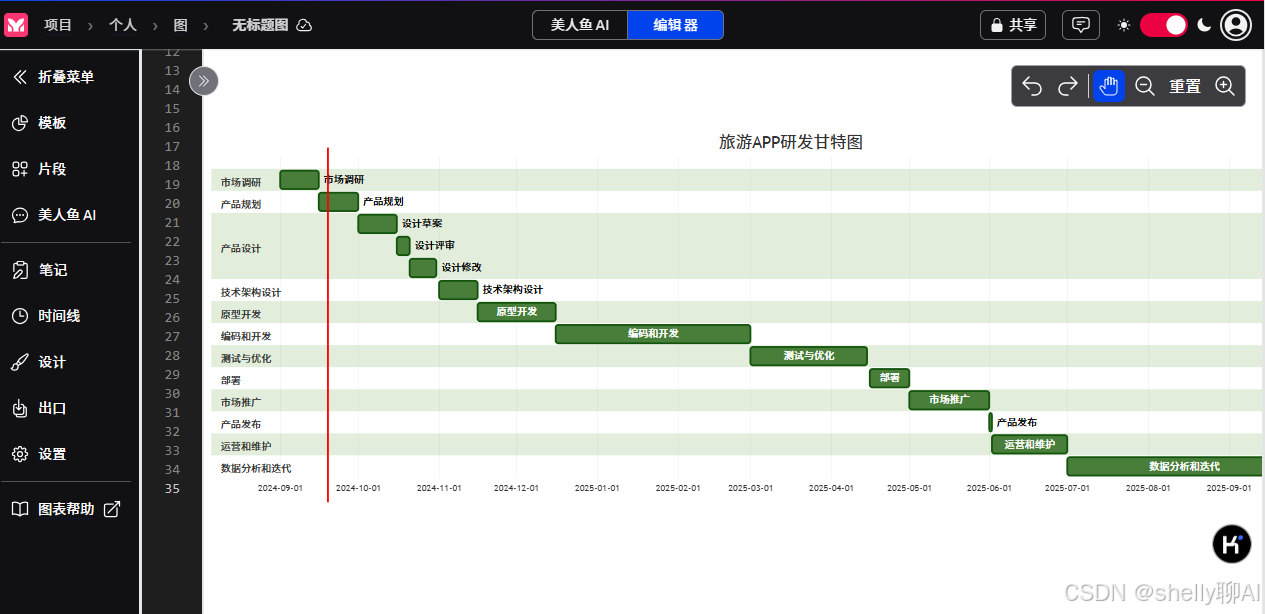Viewport: 1265px width, 614px height.
Task: Click the 时间线 clock icon
Action: pos(20,316)
